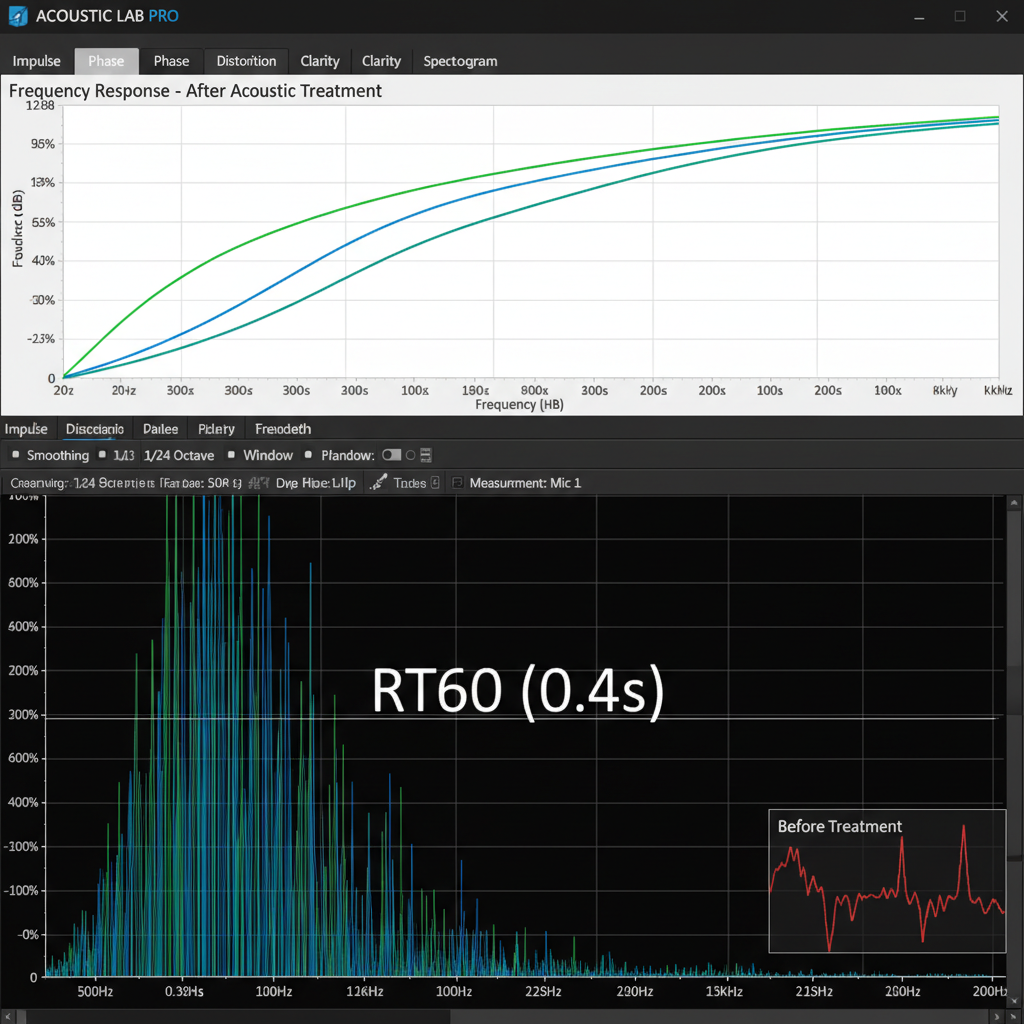Close the Acoustic Lab Pro window
This screenshot has width=1024, height=1024.
click(1002, 16)
